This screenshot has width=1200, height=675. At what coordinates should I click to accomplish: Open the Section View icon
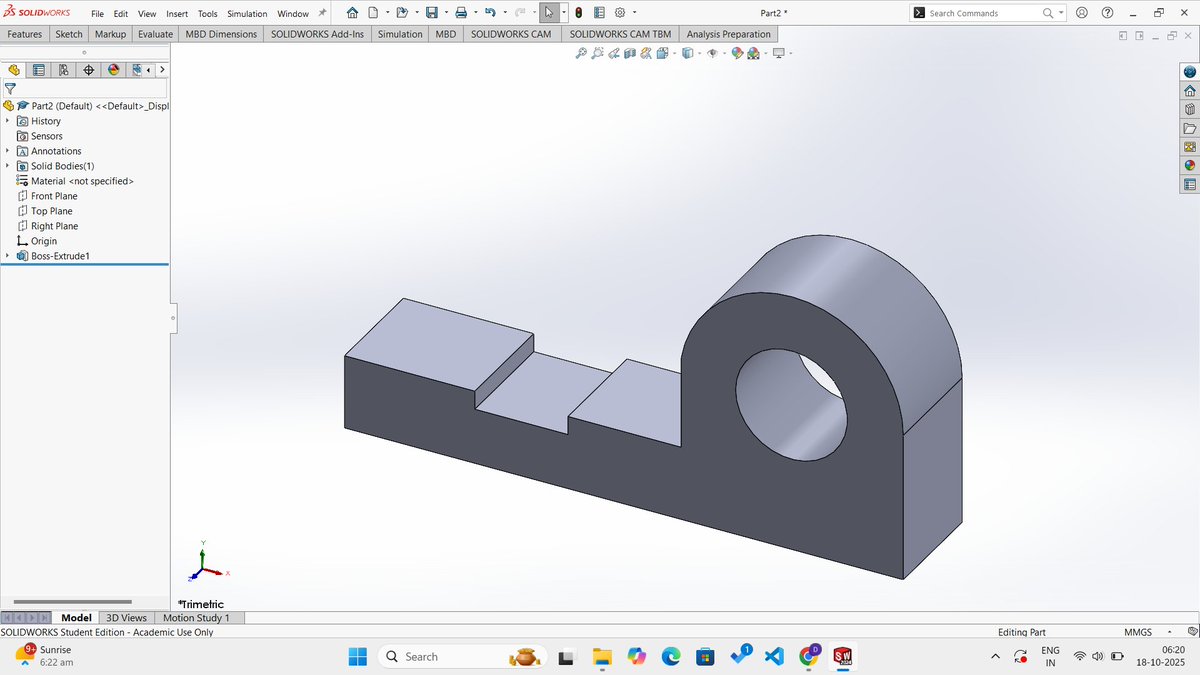(x=629, y=53)
